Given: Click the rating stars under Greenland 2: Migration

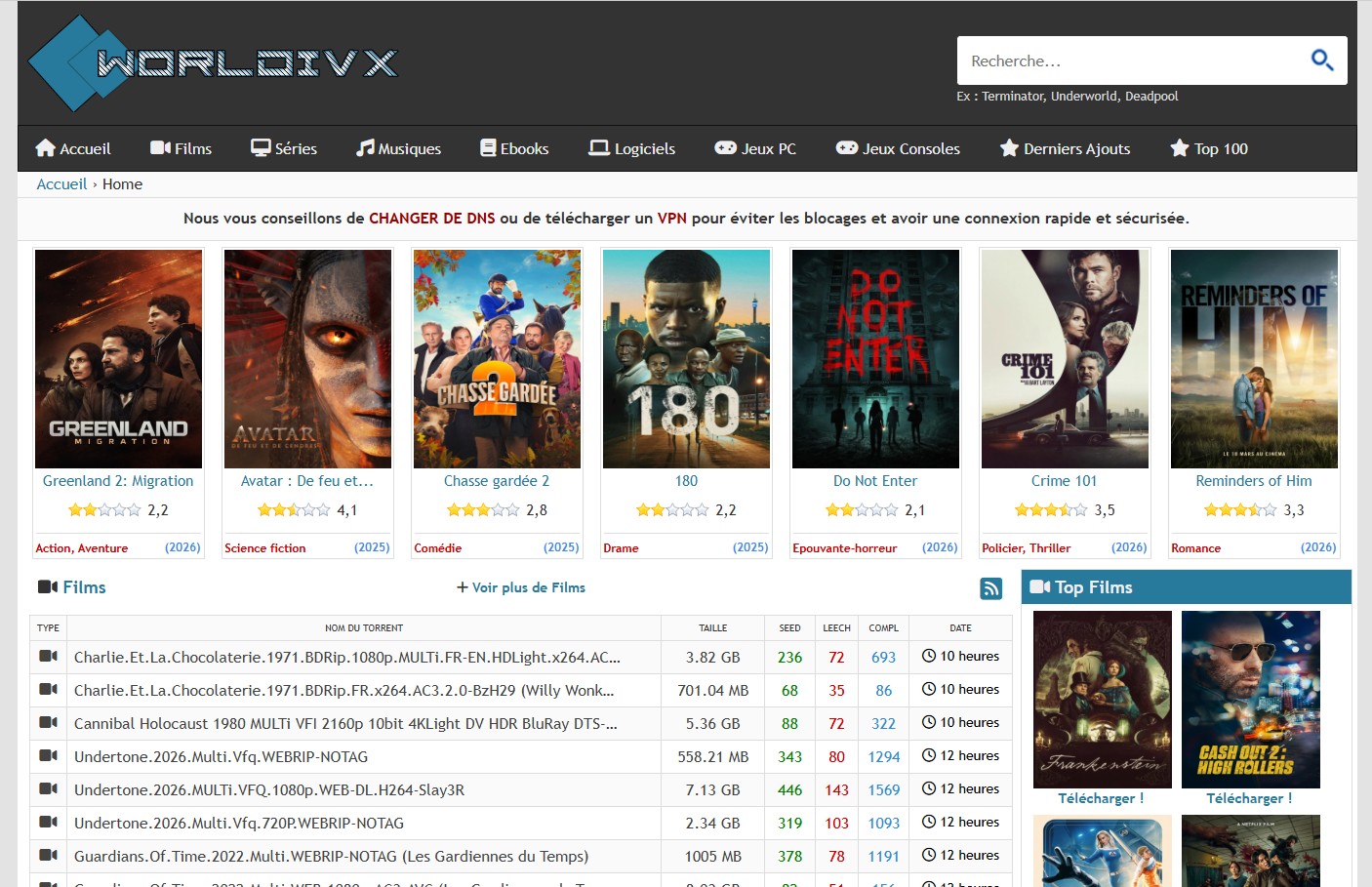Looking at the screenshot, I should [104, 509].
